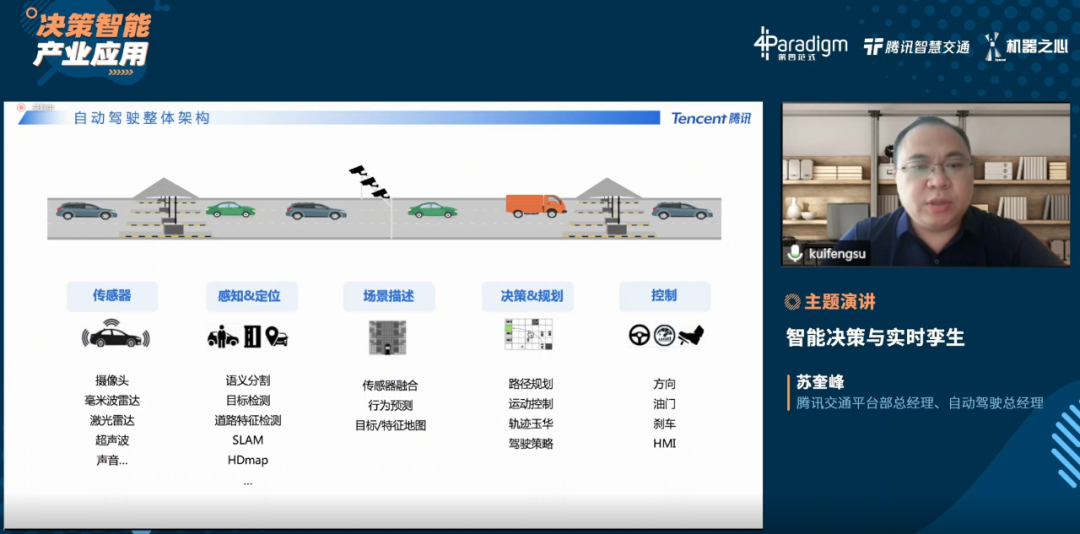The width and height of the screenshot is (1080, 534).
Task: Click the orange truck on the road
Action: pos(536,205)
